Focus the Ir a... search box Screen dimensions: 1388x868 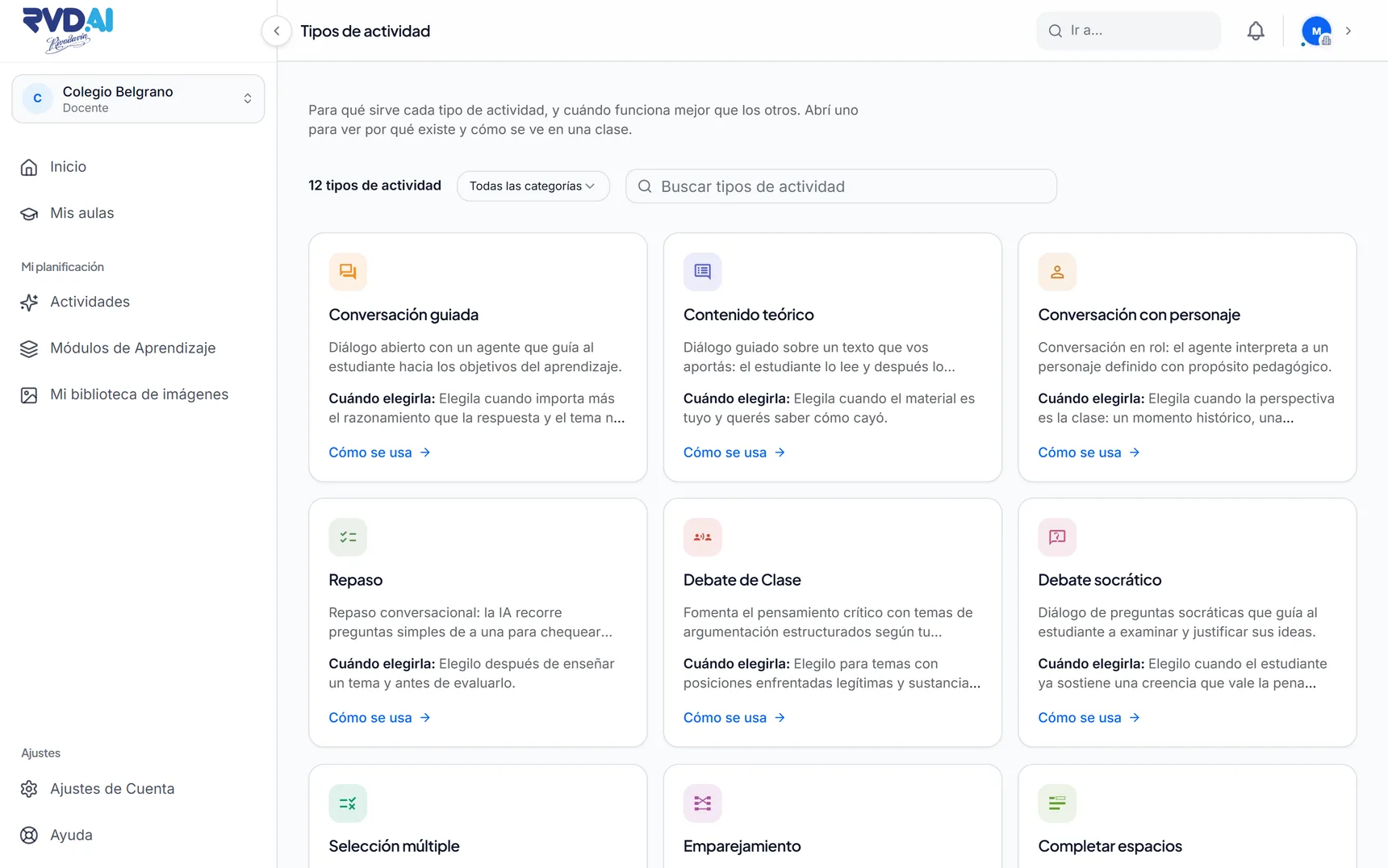click(x=1128, y=31)
